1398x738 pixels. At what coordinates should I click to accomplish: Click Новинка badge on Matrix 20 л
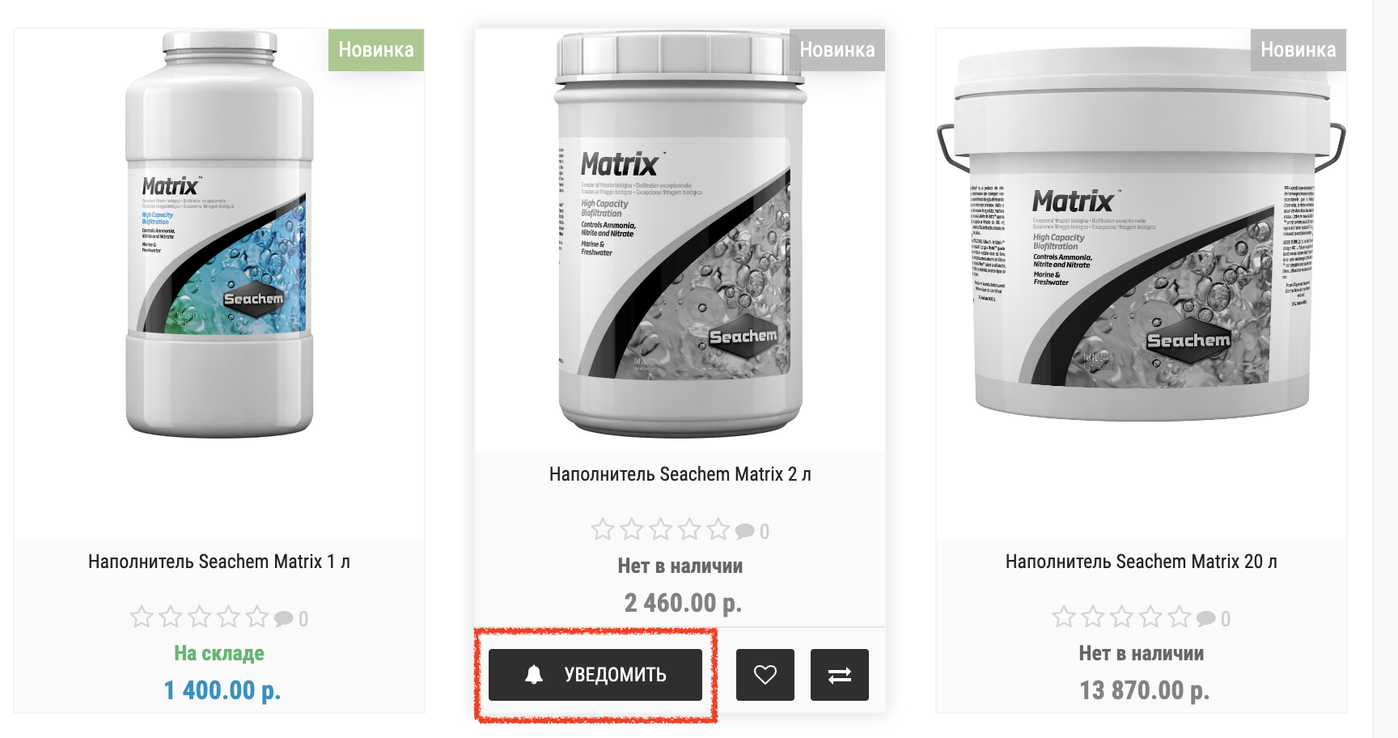[1298, 50]
